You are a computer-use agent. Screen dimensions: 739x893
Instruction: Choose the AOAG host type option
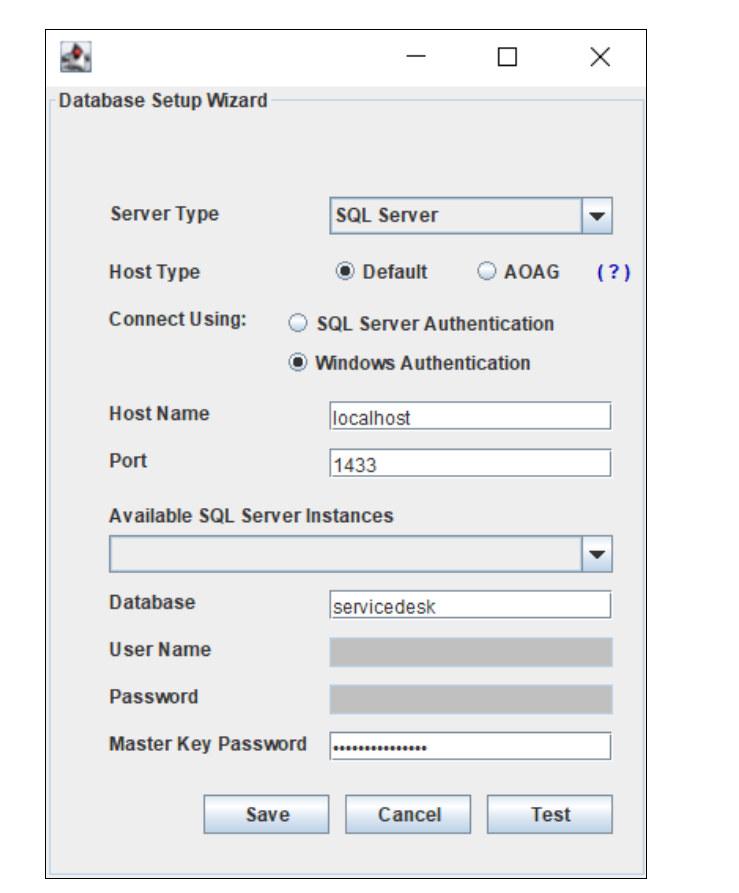coord(487,272)
